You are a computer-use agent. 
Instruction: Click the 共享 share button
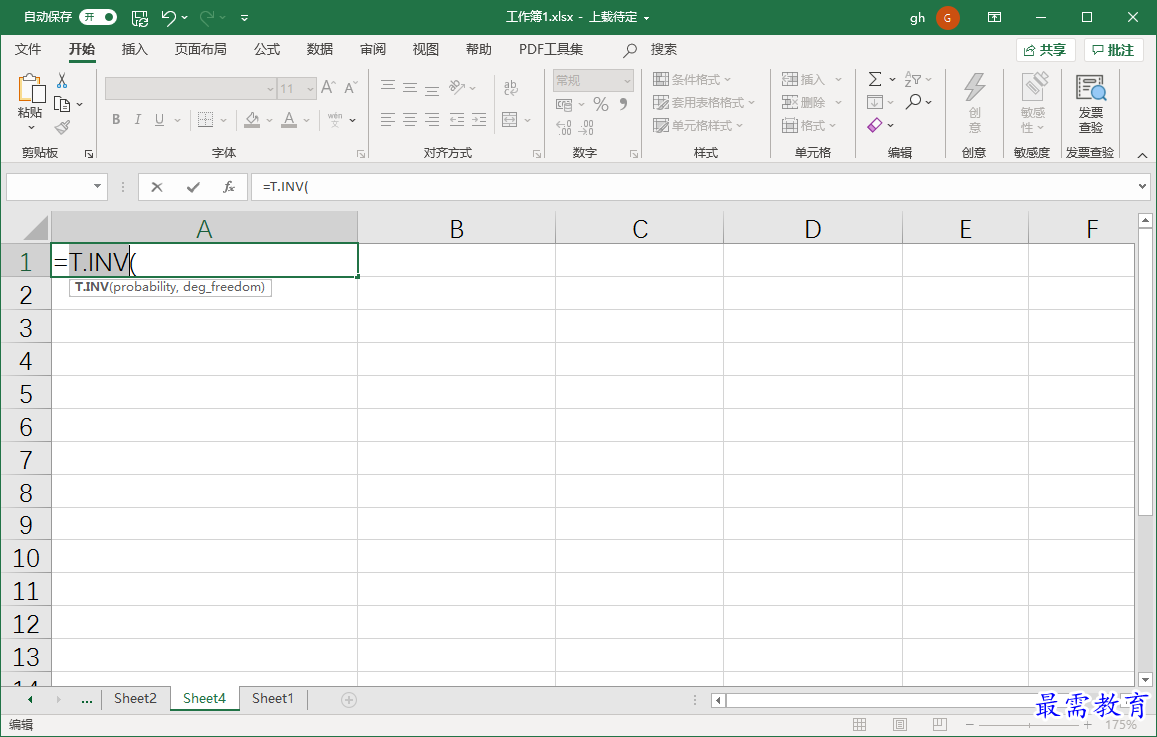[x=1046, y=50]
